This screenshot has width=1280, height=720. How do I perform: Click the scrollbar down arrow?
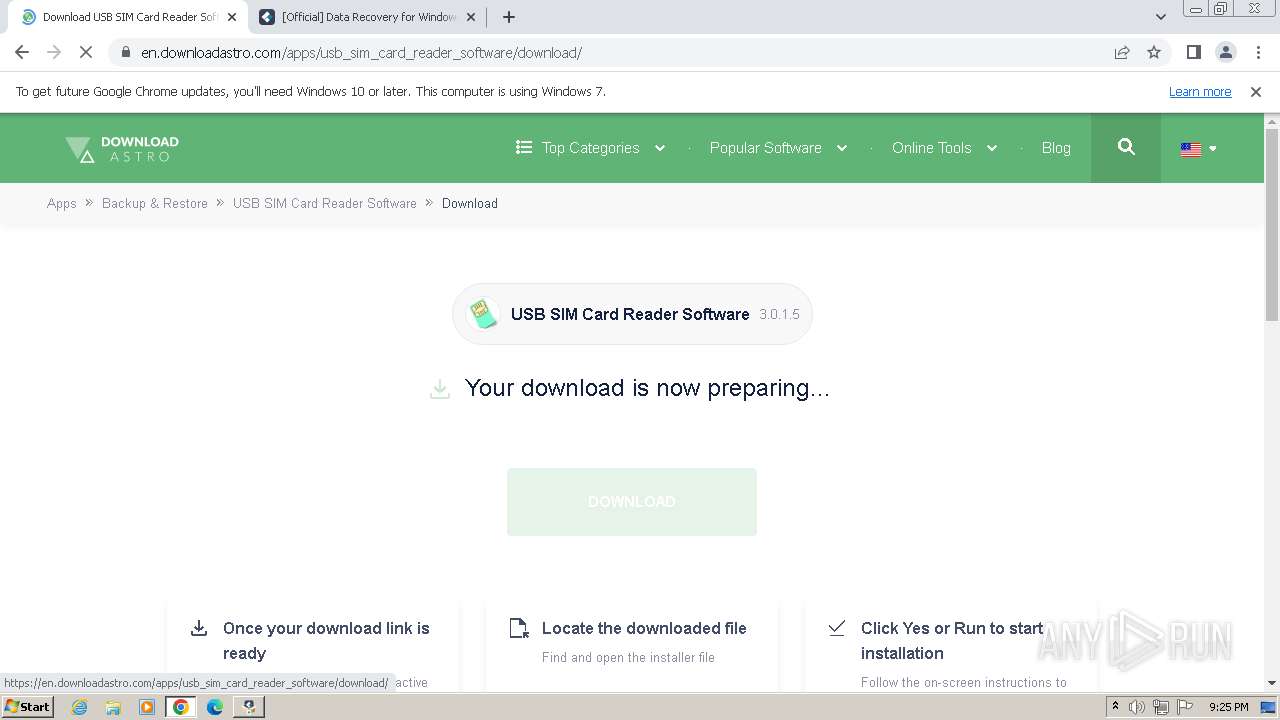(x=1272, y=683)
